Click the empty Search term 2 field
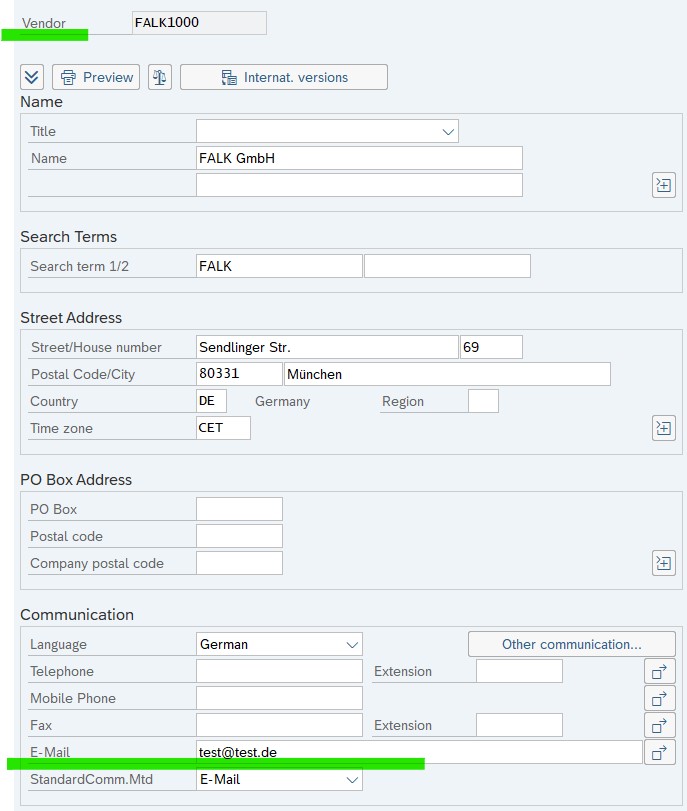 click(x=447, y=266)
